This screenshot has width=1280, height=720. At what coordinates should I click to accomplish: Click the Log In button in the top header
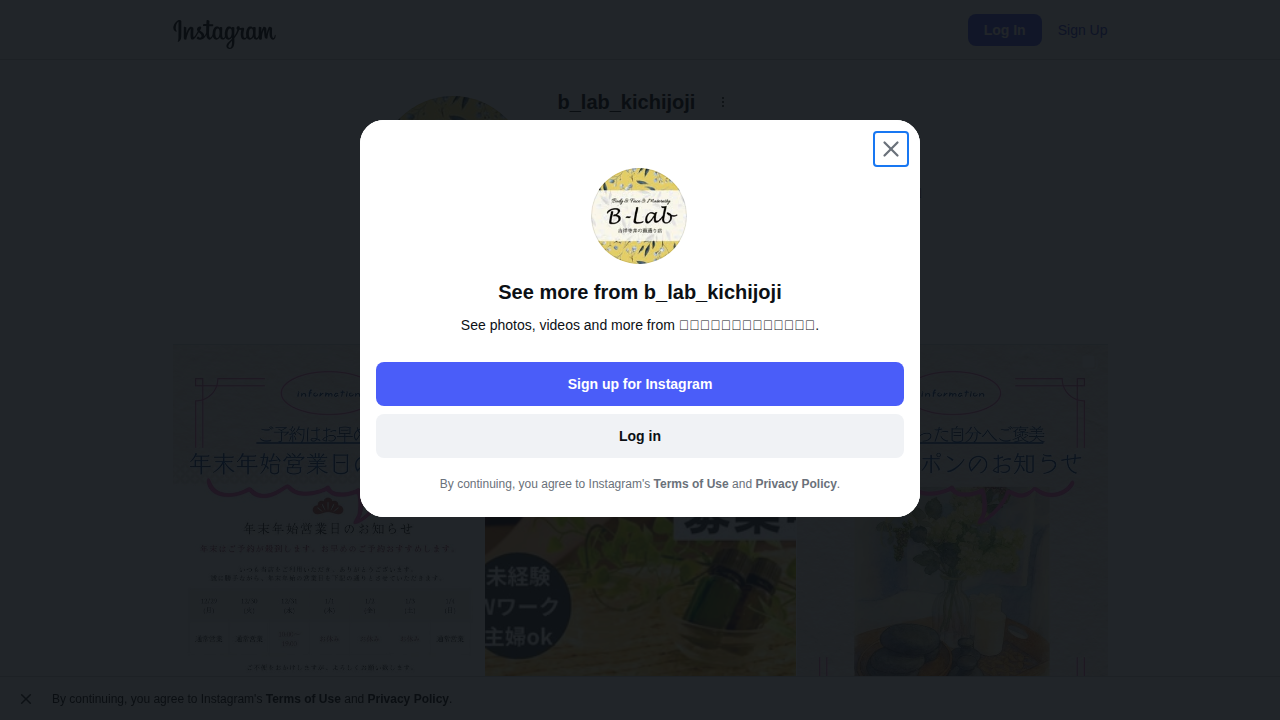tap(1004, 30)
